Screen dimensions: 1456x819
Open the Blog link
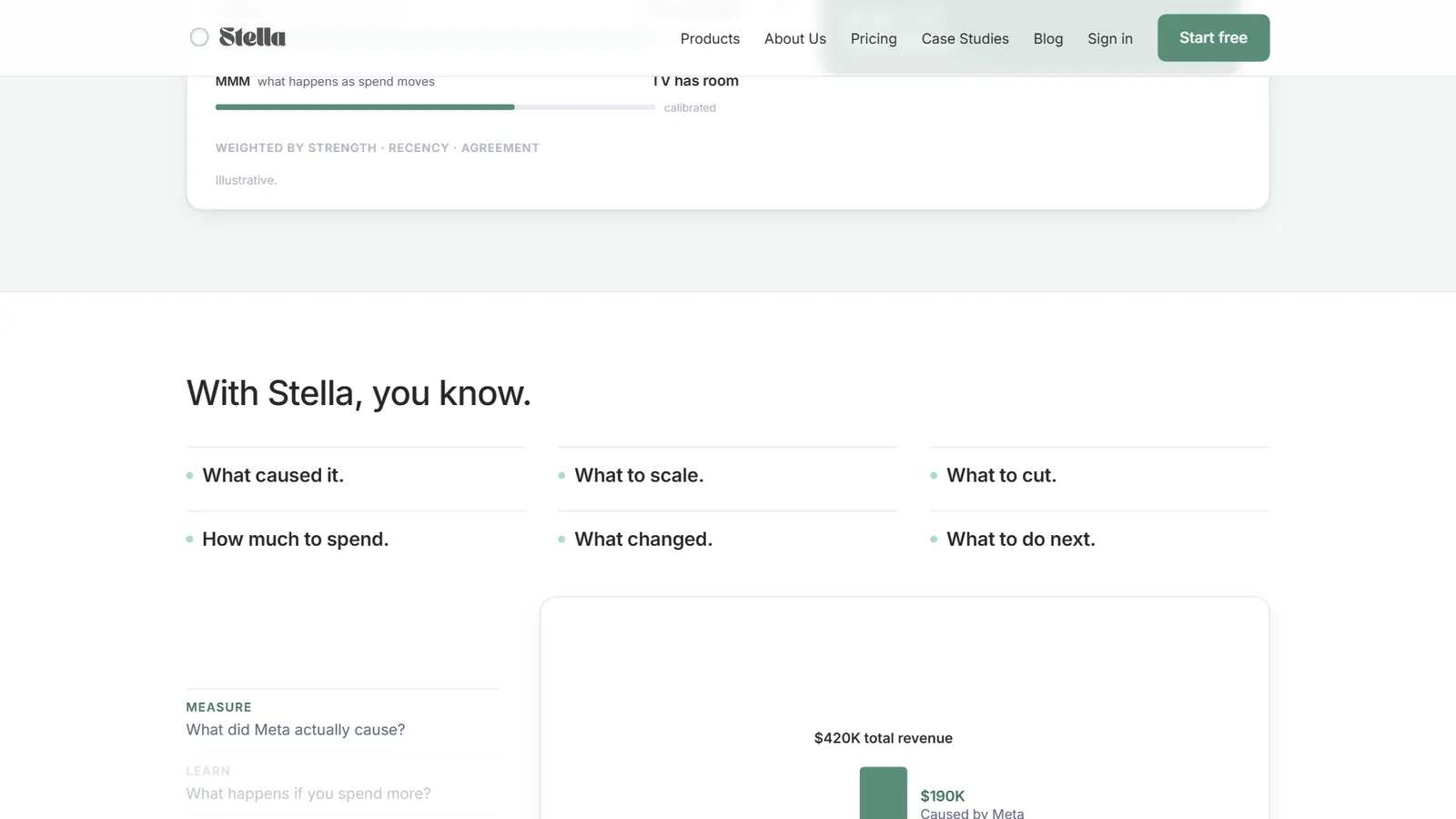click(x=1048, y=38)
